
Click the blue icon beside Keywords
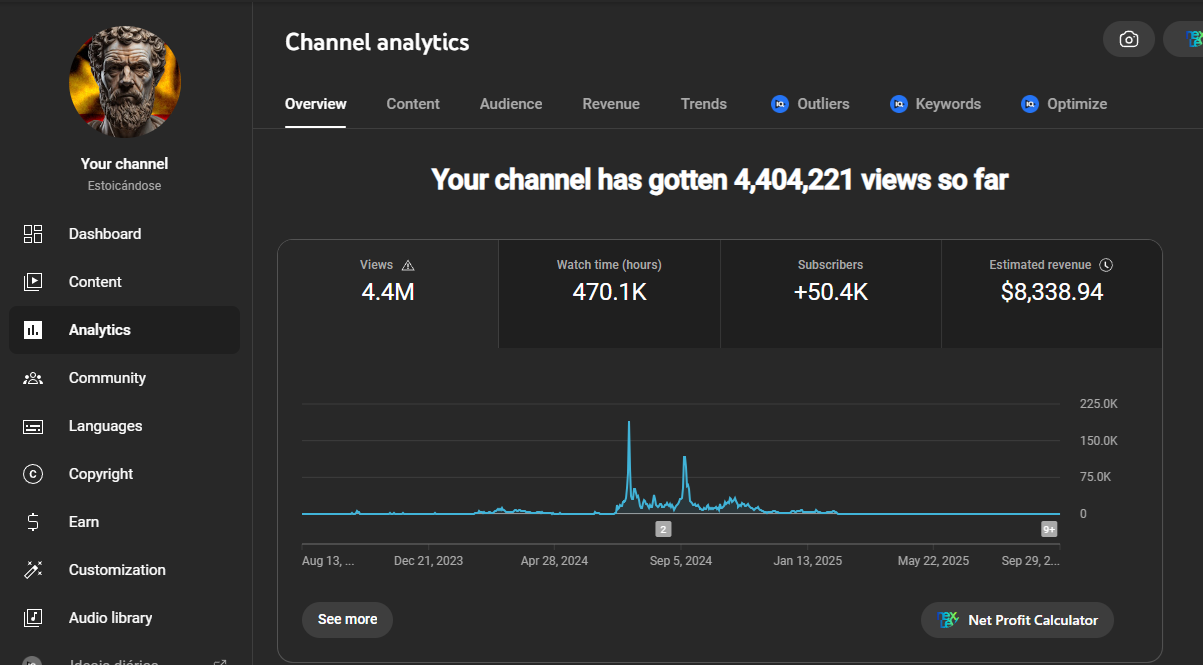898,104
